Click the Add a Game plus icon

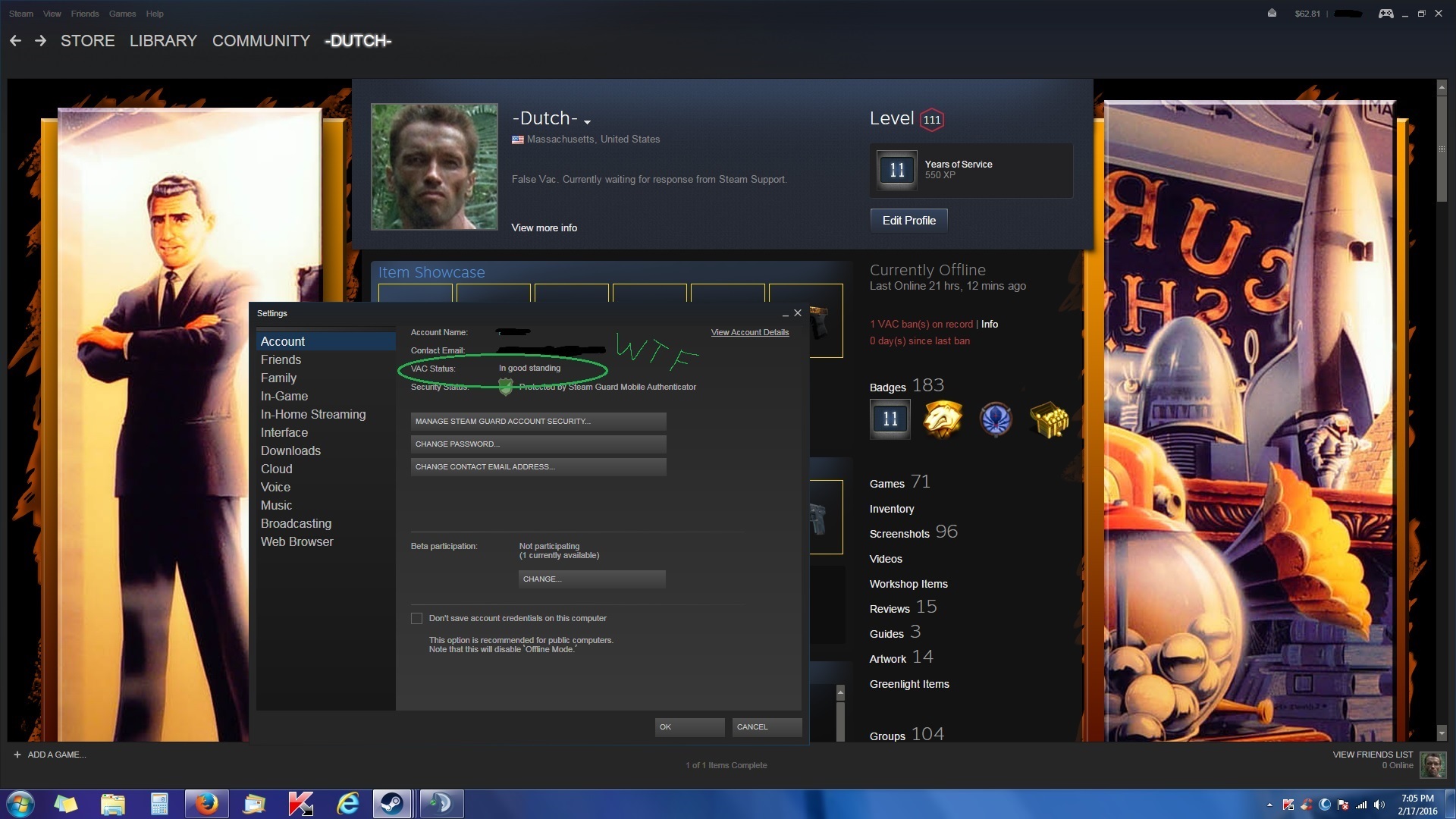(x=17, y=755)
